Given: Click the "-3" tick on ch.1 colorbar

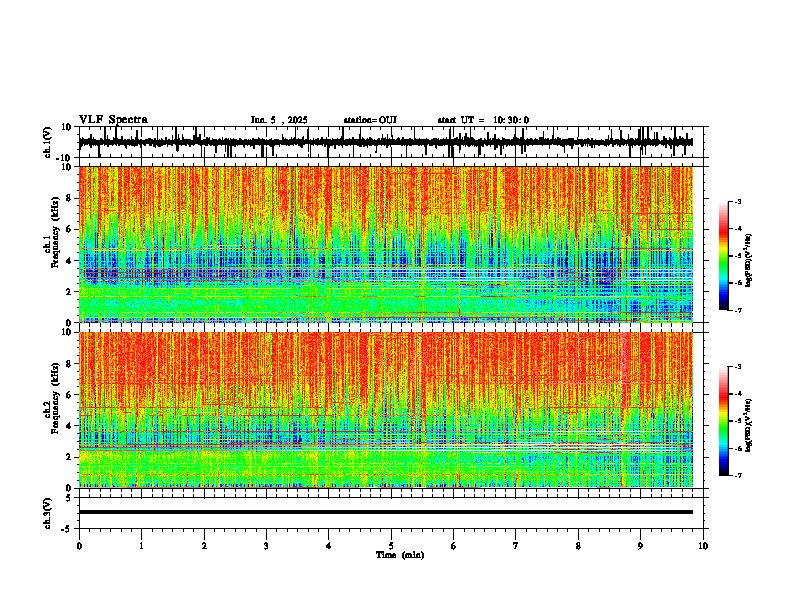Looking at the screenshot, I should click(x=737, y=202).
